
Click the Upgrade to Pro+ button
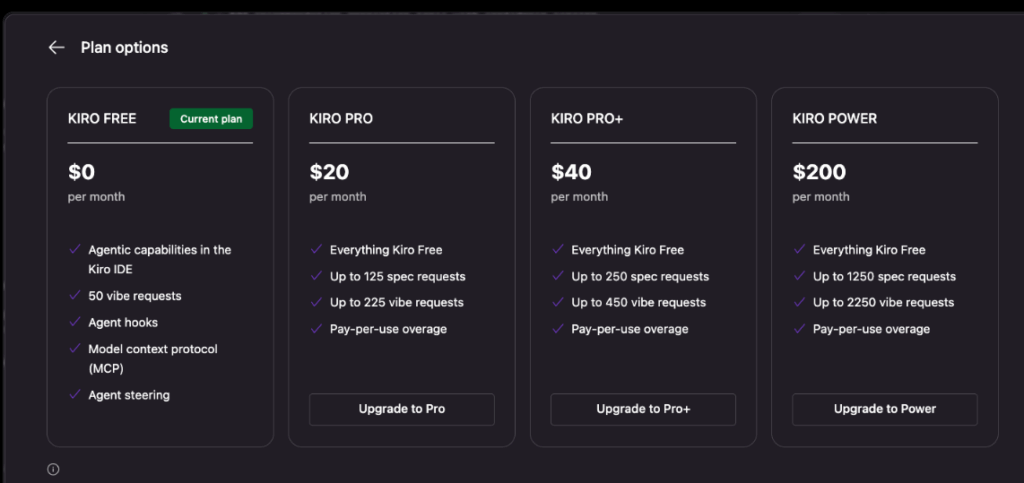tap(643, 409)
